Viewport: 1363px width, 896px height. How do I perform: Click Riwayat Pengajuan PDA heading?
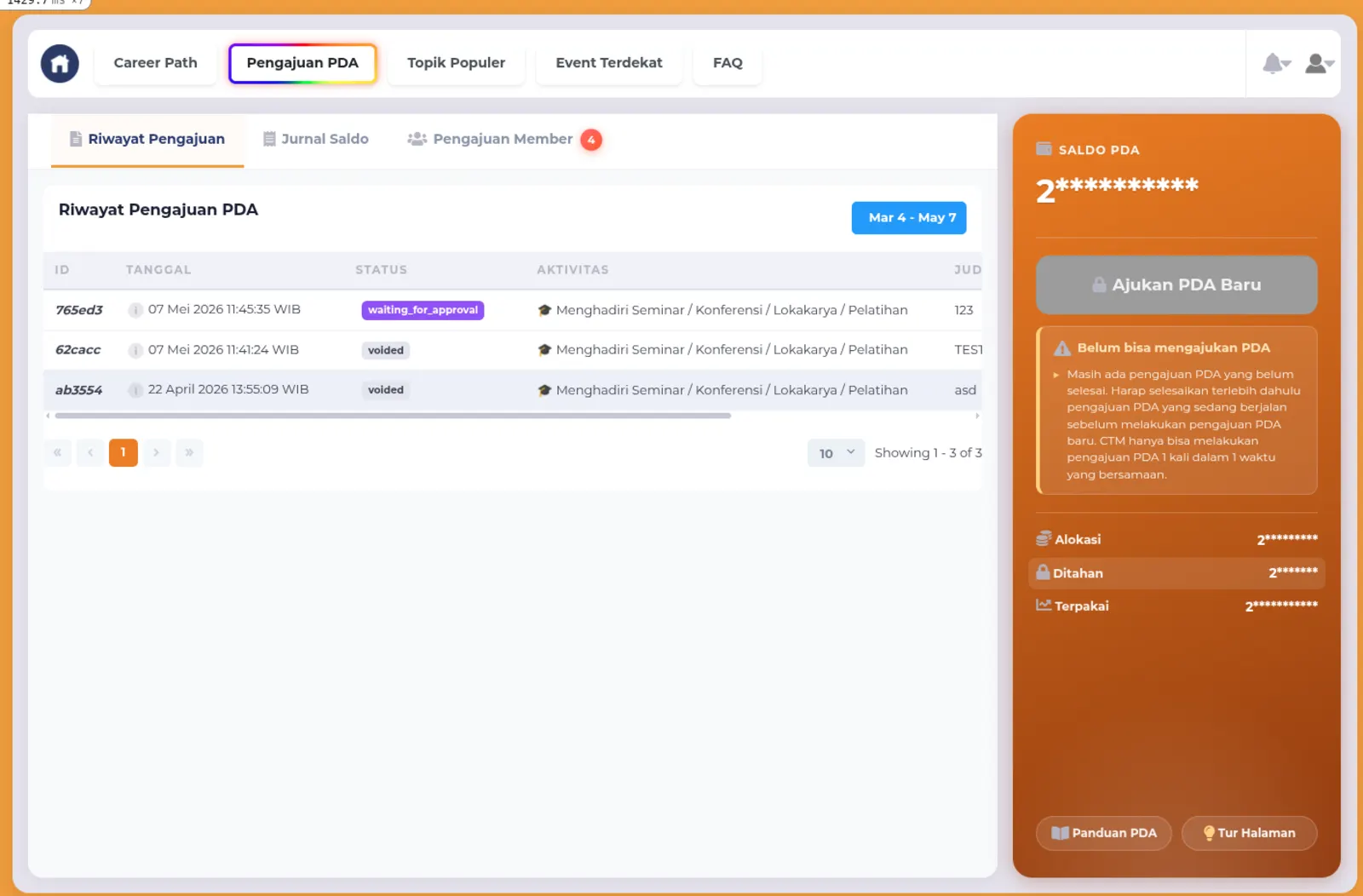pyautogui.click(x=158, y=210)
